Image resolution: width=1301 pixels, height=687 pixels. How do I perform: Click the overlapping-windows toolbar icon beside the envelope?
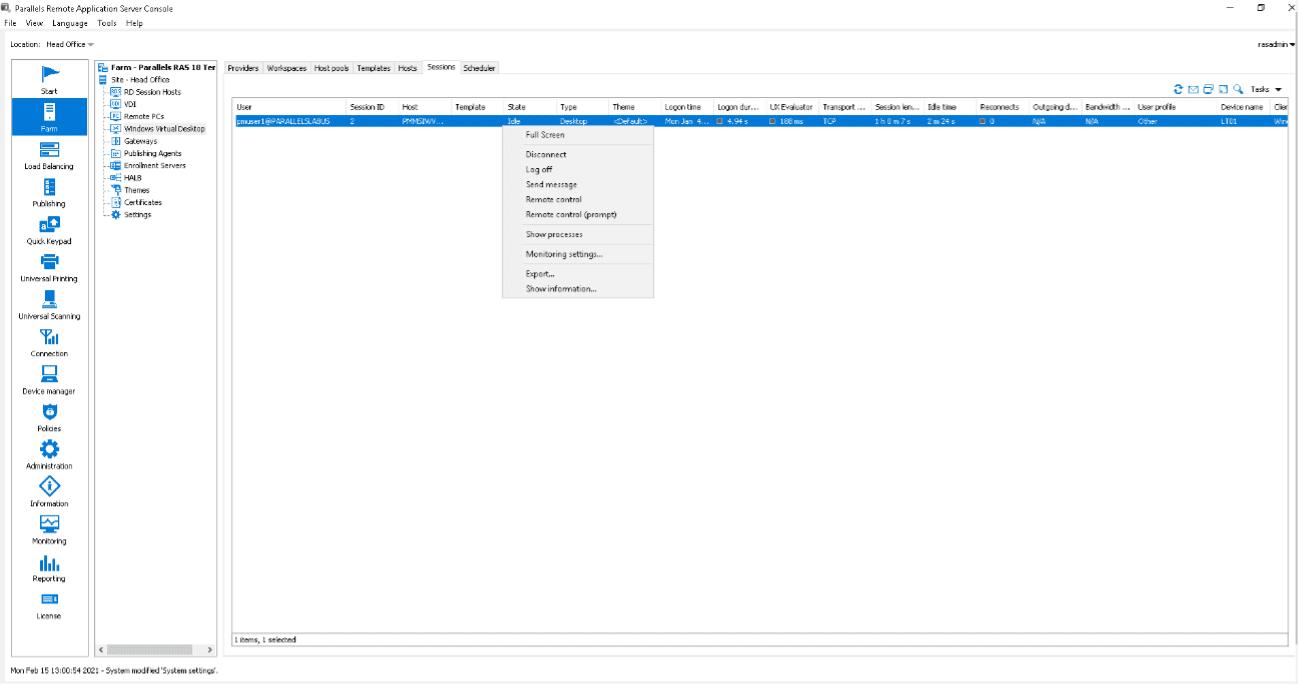[x=1208, y=89]
